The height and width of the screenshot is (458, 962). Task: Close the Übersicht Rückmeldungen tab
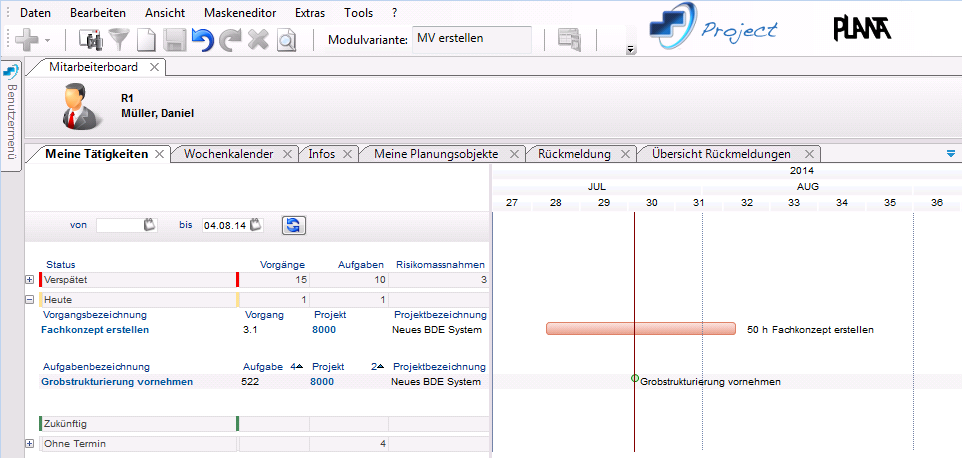pos(809,154)
